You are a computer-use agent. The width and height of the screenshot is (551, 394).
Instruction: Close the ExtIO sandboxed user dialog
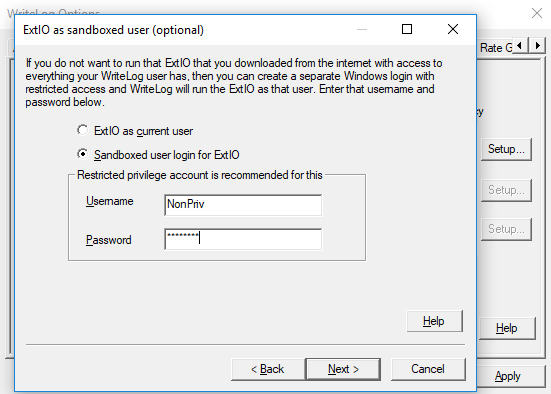click(453, 29)
